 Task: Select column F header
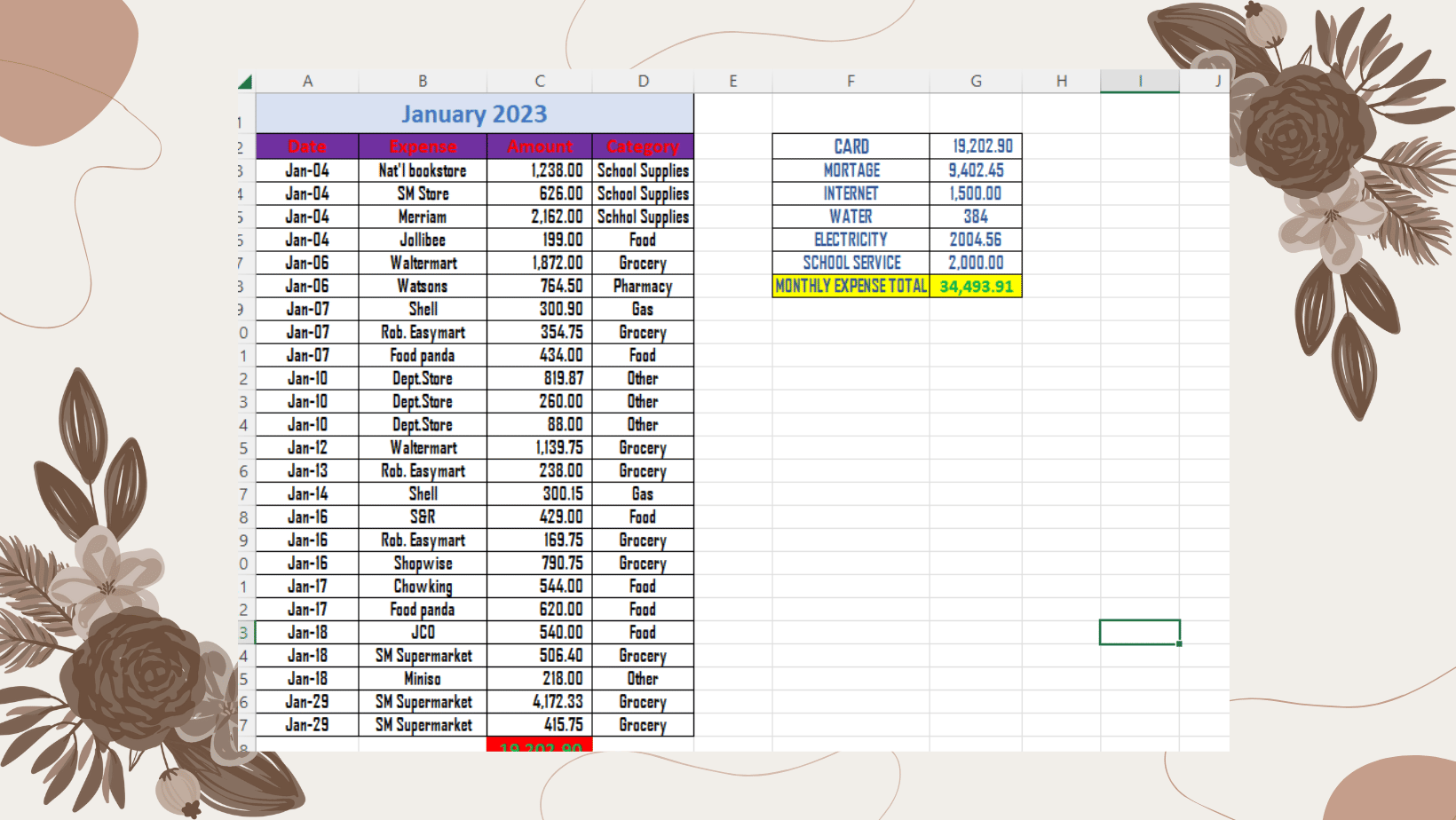[x=851, y=81]
